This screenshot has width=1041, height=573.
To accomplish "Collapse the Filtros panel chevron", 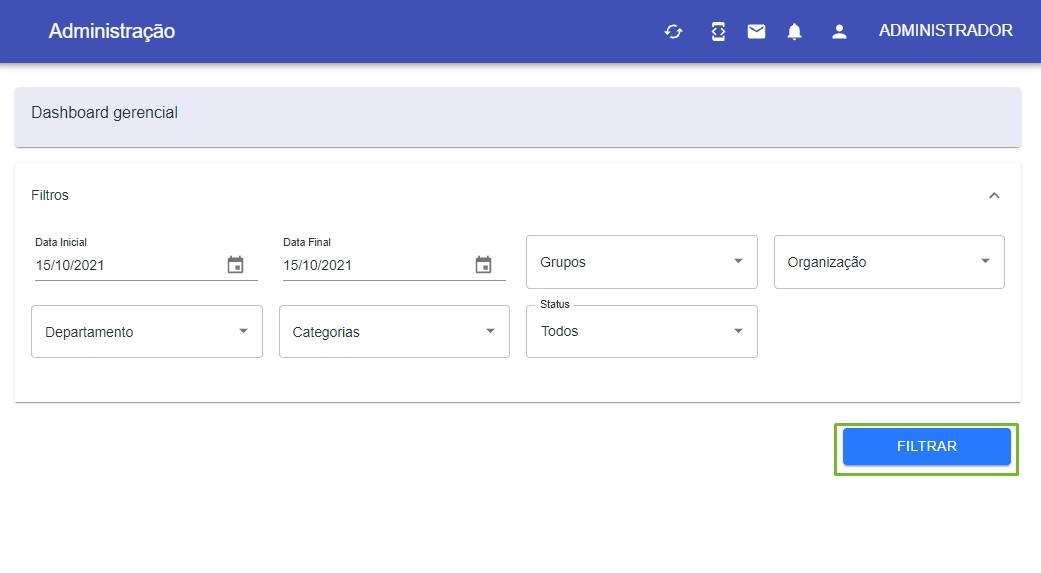I will (x=994, y=195).
